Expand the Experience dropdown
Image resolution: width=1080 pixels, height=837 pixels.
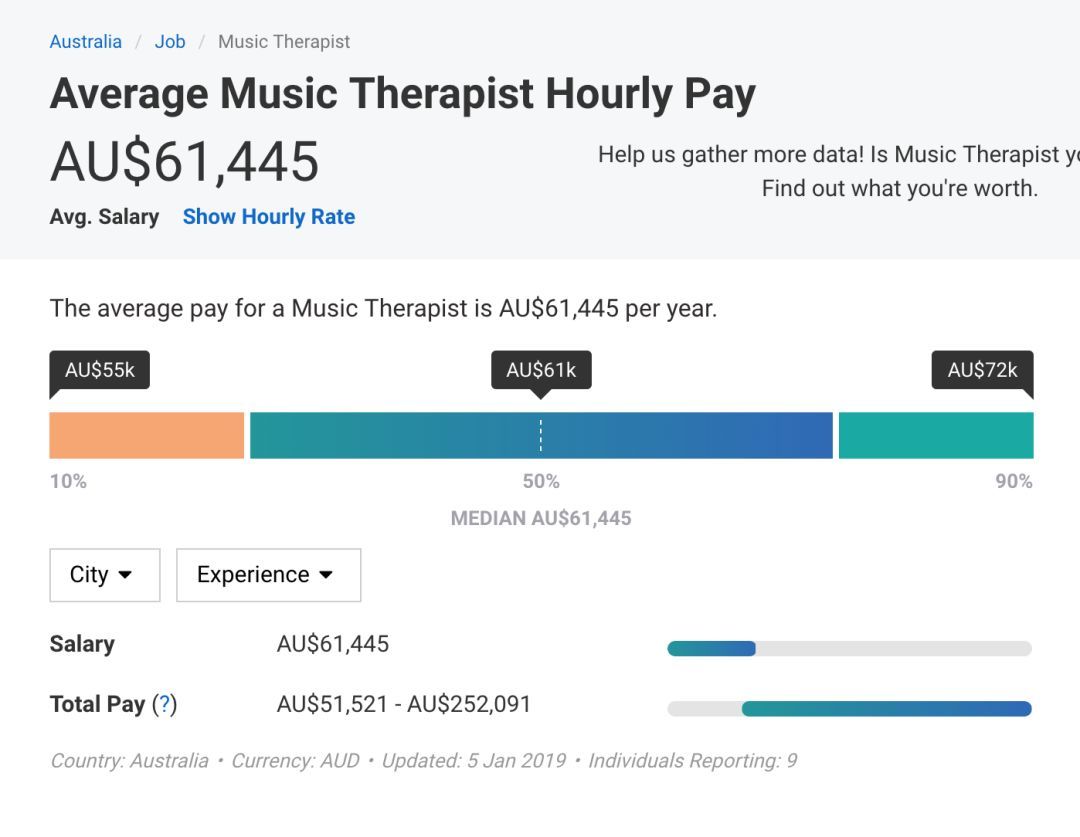(x=268, y=575)
